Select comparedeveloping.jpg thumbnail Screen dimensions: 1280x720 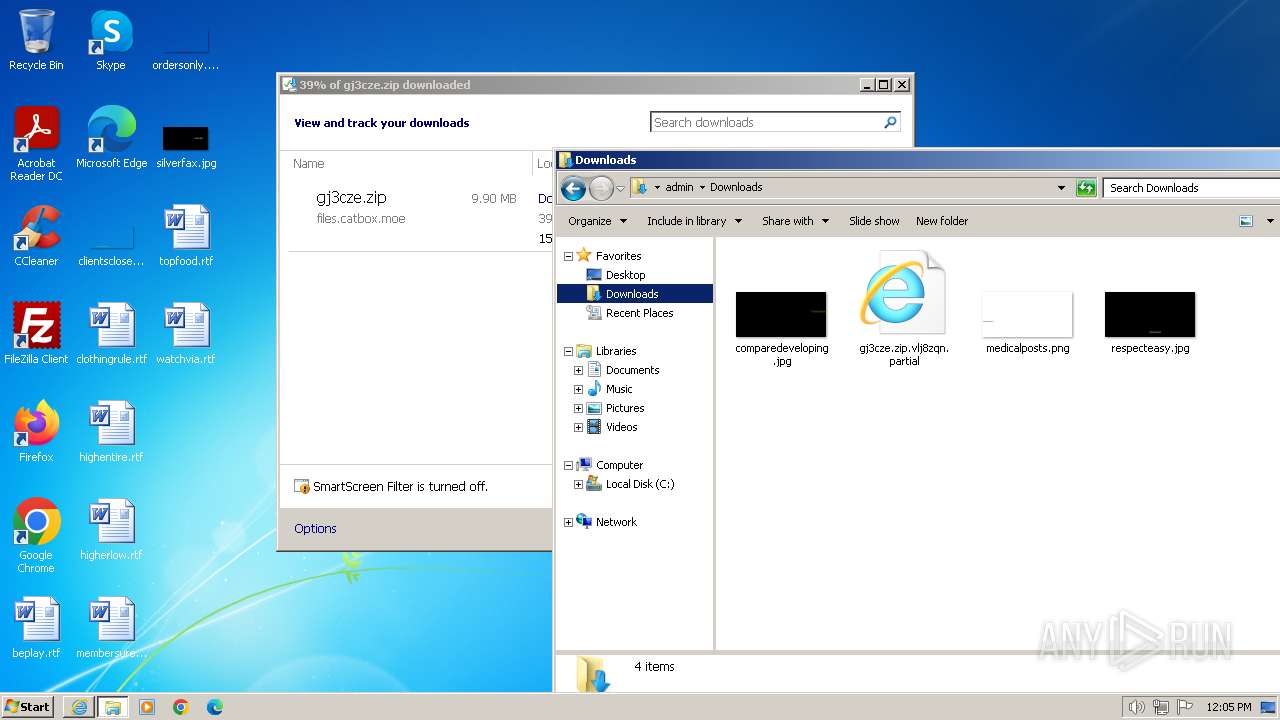[781, 329]
